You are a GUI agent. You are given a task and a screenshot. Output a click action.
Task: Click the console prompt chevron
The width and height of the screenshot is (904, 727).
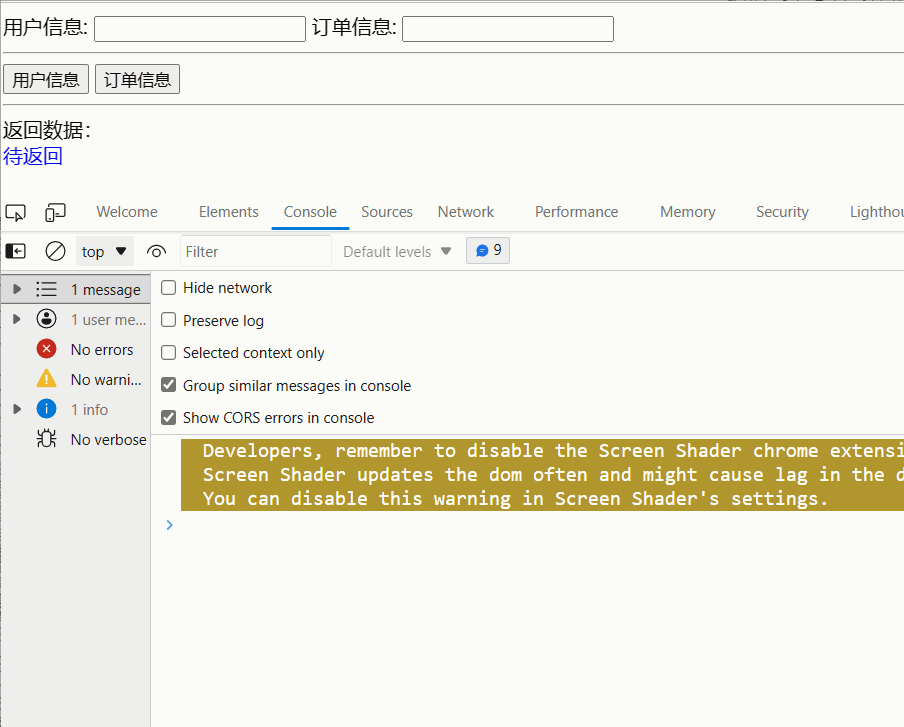point(170,525)
